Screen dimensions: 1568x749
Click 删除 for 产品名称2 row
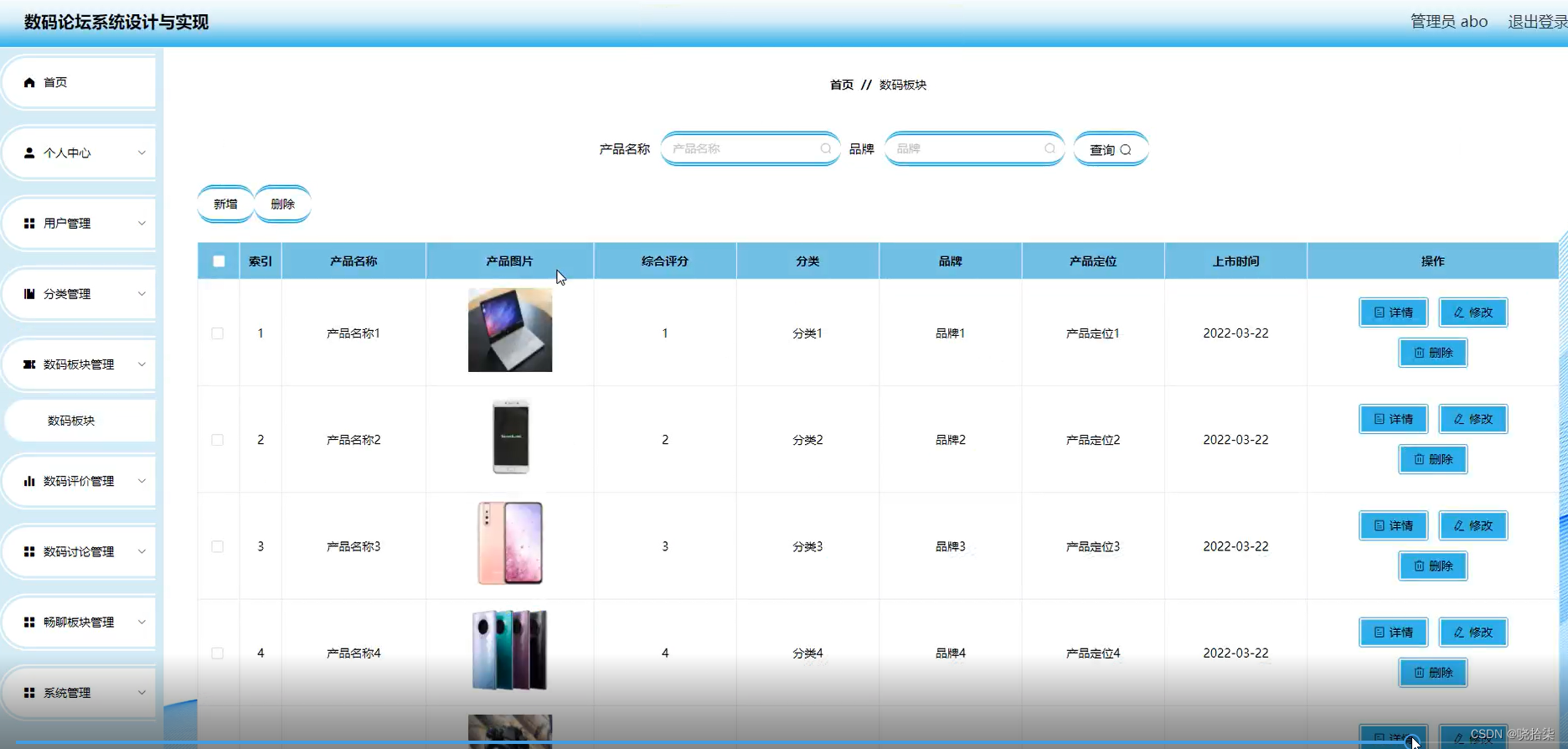point(1433,459)
